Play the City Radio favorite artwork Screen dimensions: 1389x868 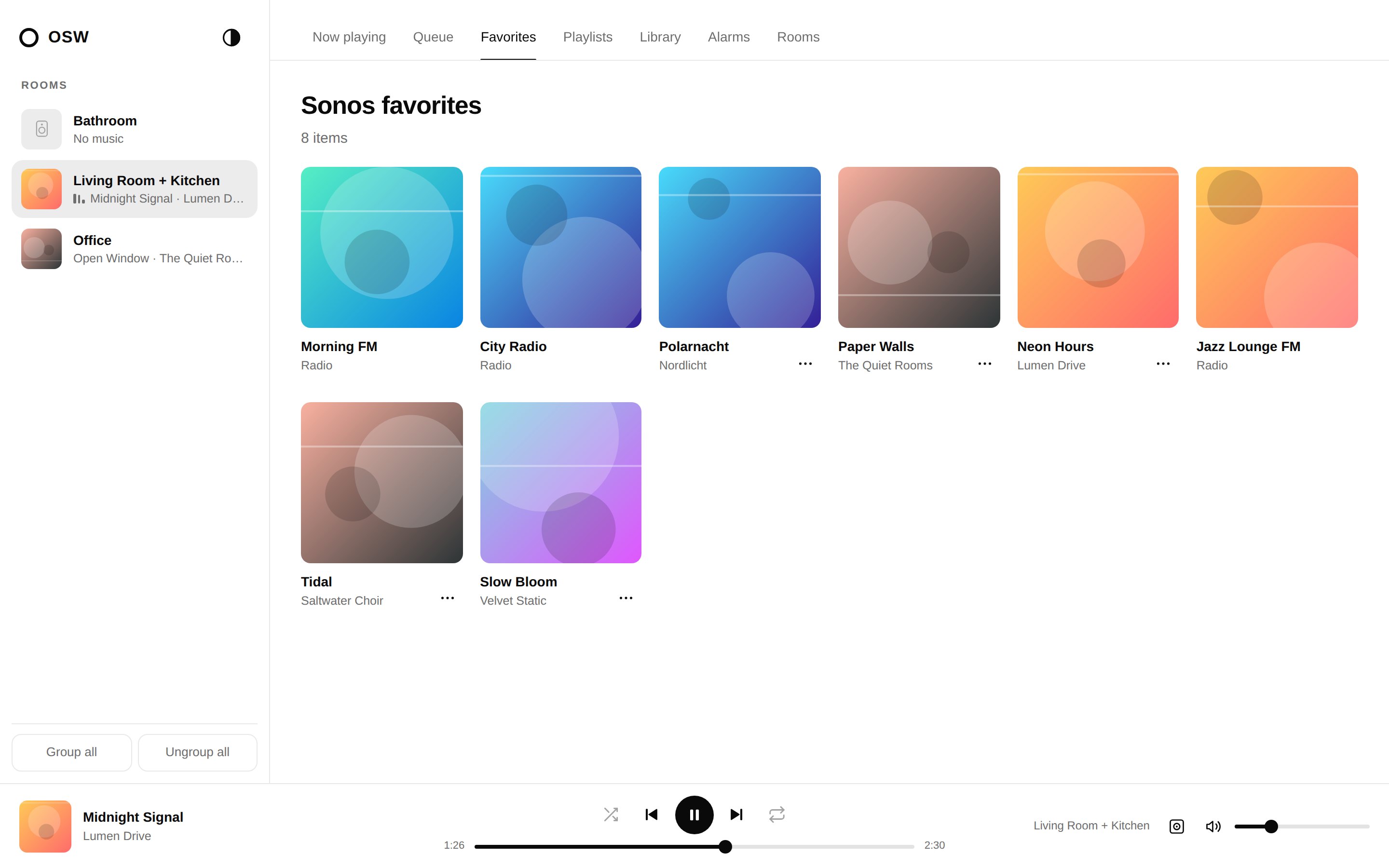pos(561,247)
